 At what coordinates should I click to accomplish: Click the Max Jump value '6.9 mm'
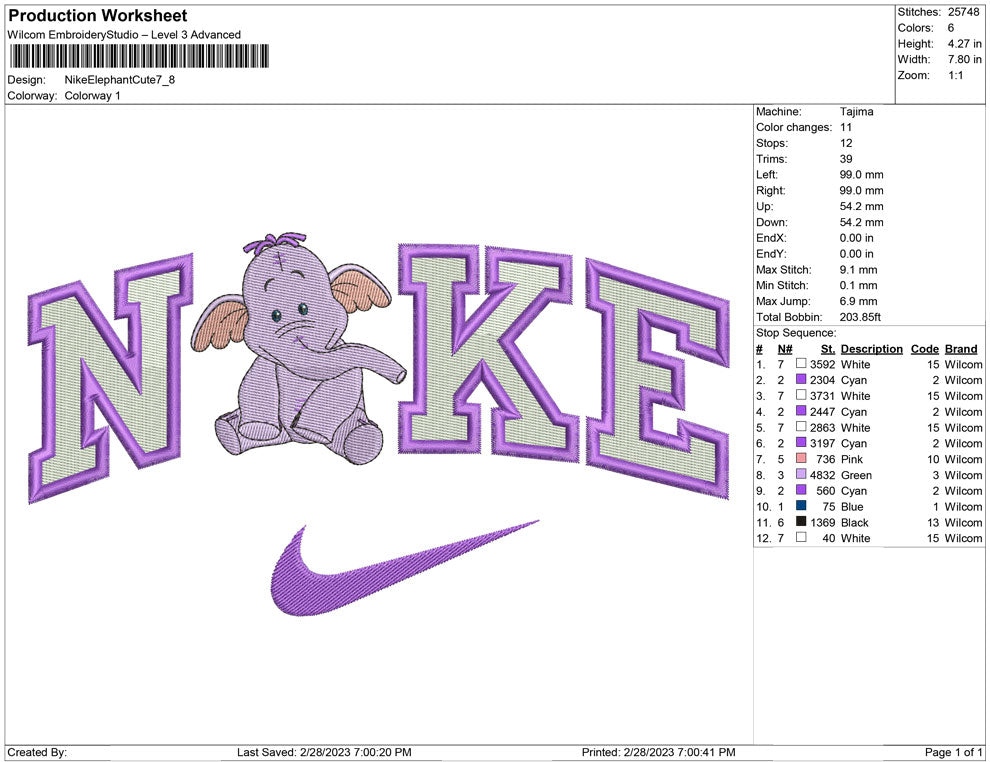pos(858,301)
